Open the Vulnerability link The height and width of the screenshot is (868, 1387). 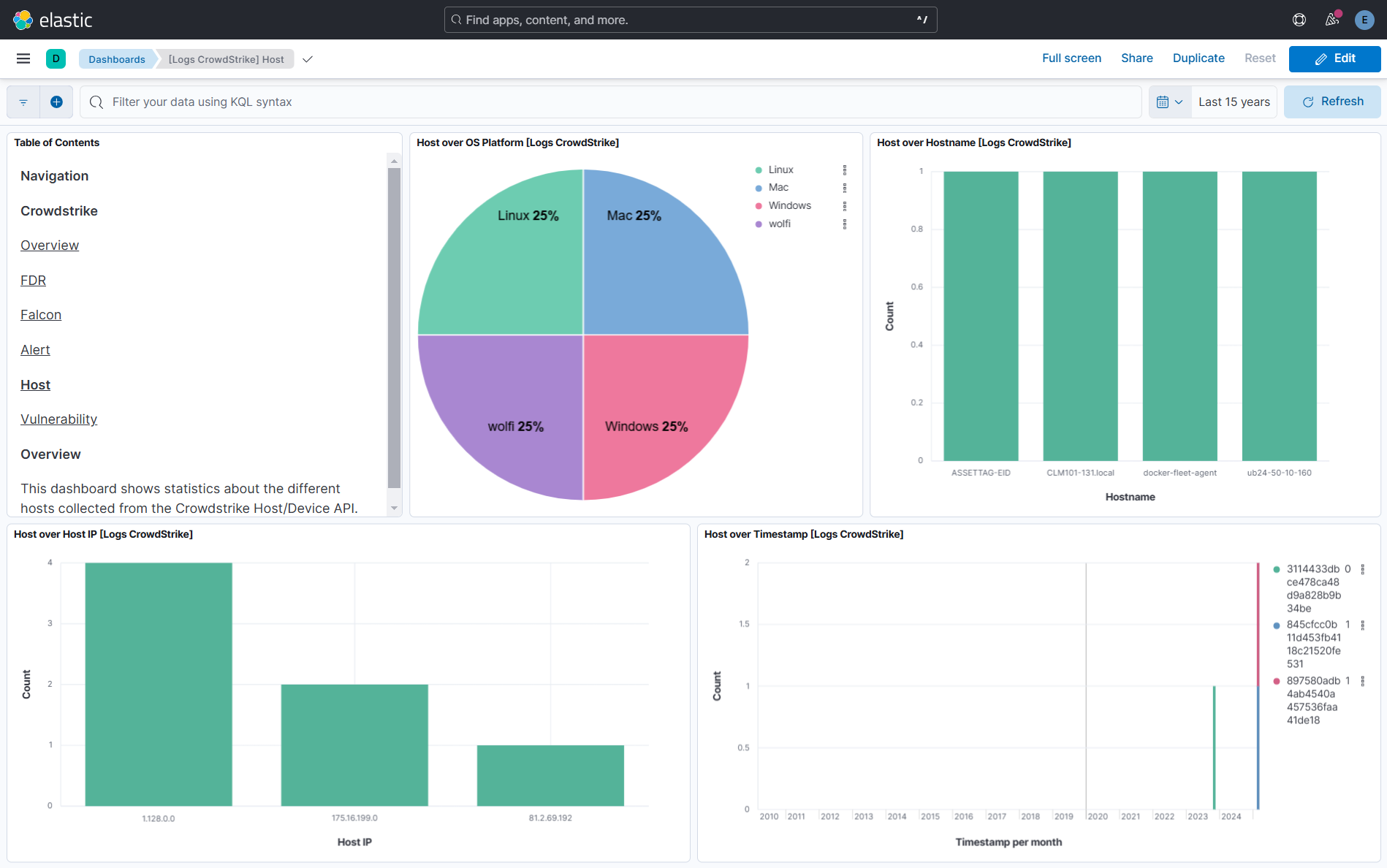[58, 419]
